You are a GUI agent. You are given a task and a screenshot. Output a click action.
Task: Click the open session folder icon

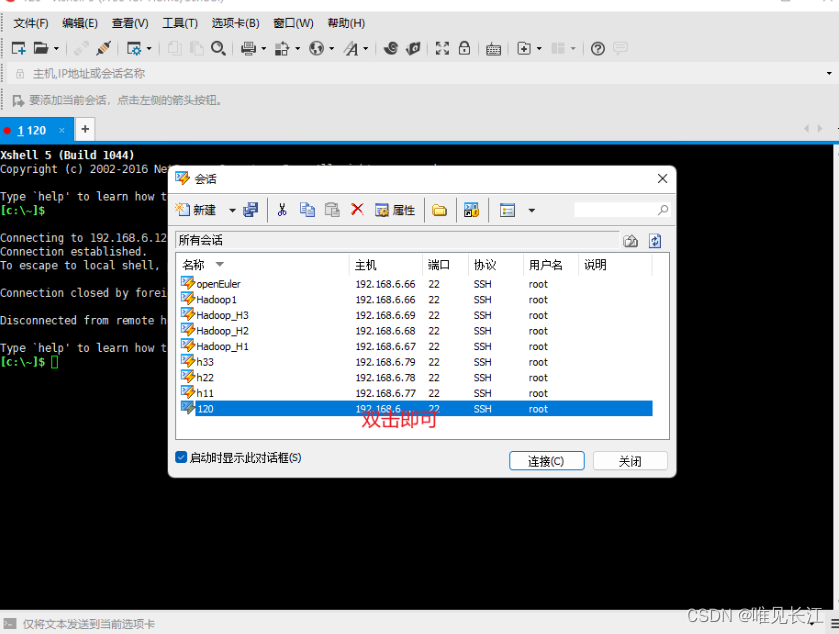(x=41, y=49)
